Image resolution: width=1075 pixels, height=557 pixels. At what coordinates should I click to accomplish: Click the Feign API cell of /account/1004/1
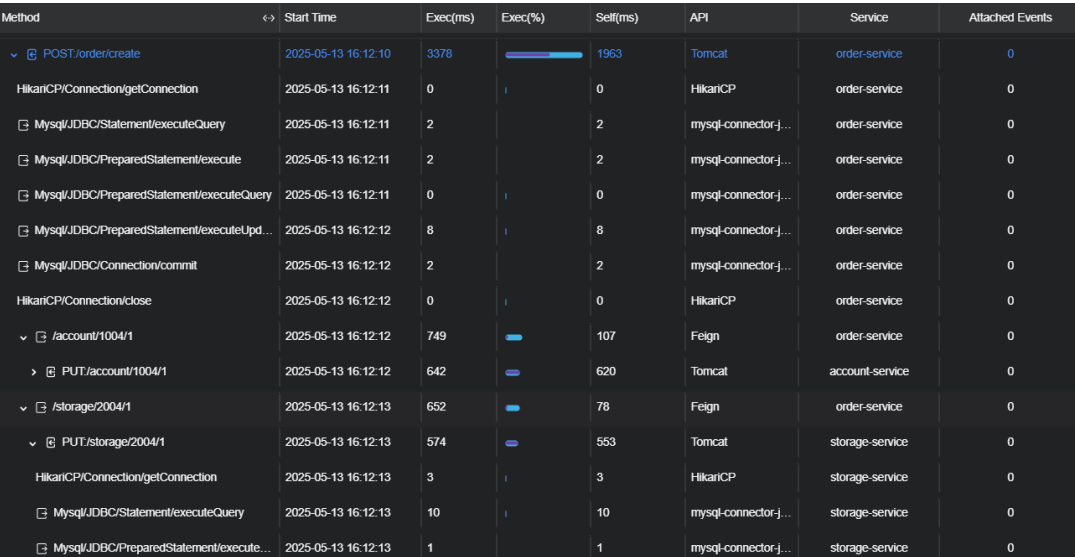705,336
